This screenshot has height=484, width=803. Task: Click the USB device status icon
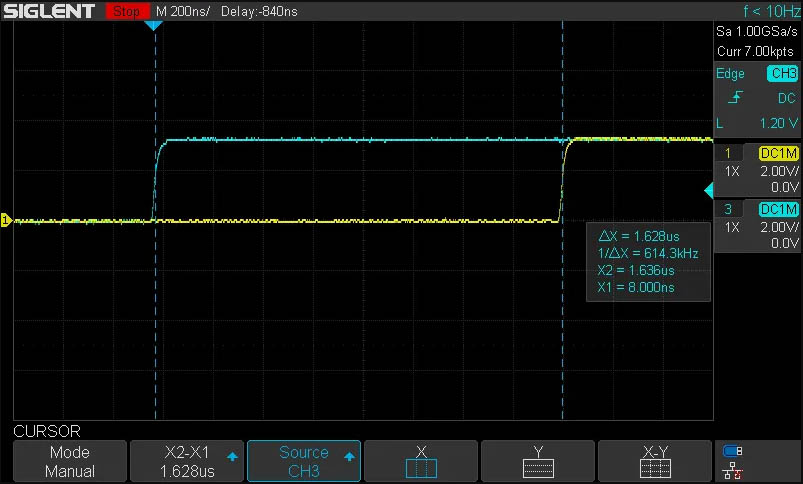point(732,451)
